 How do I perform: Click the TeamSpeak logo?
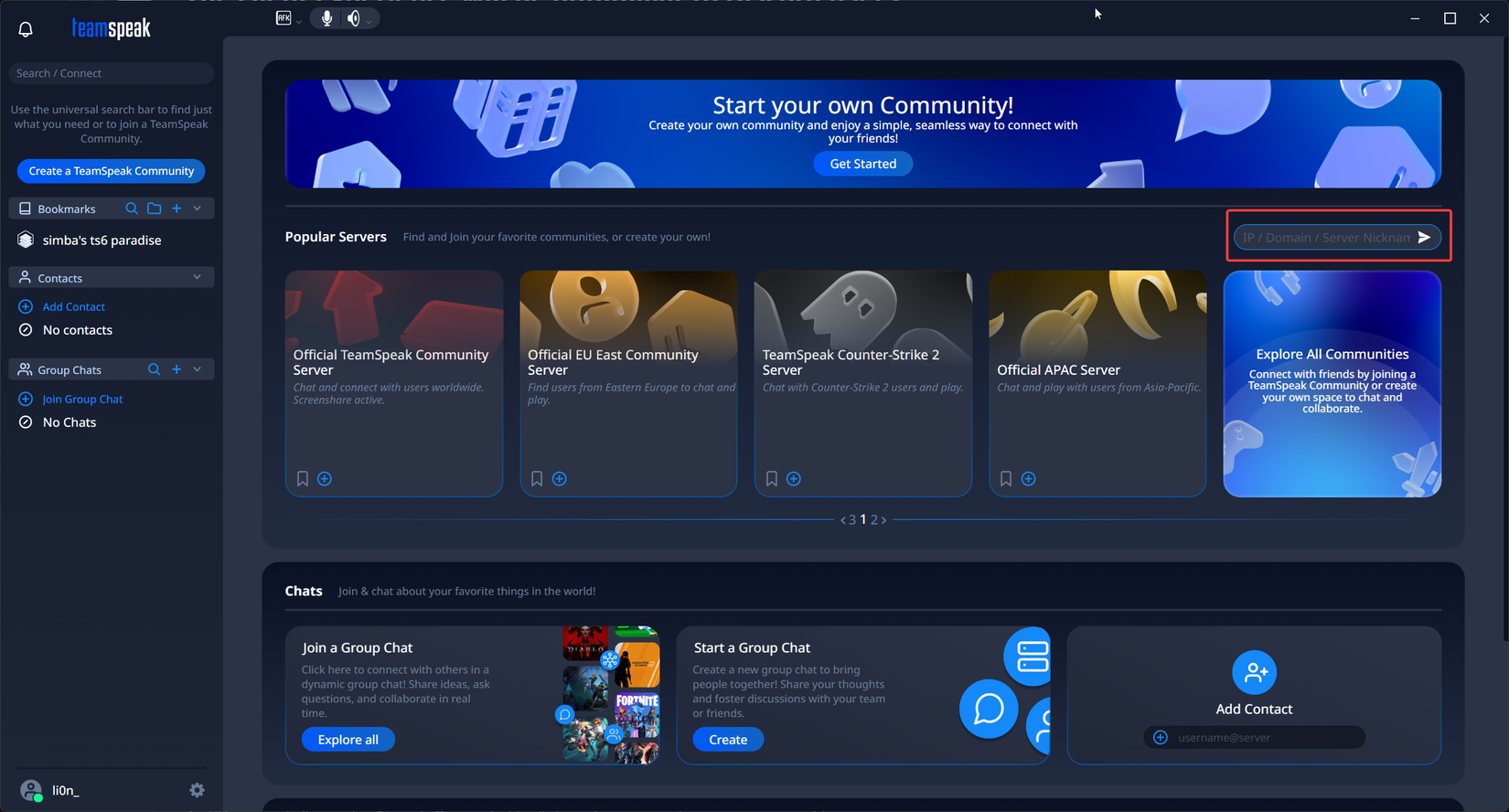111,29
